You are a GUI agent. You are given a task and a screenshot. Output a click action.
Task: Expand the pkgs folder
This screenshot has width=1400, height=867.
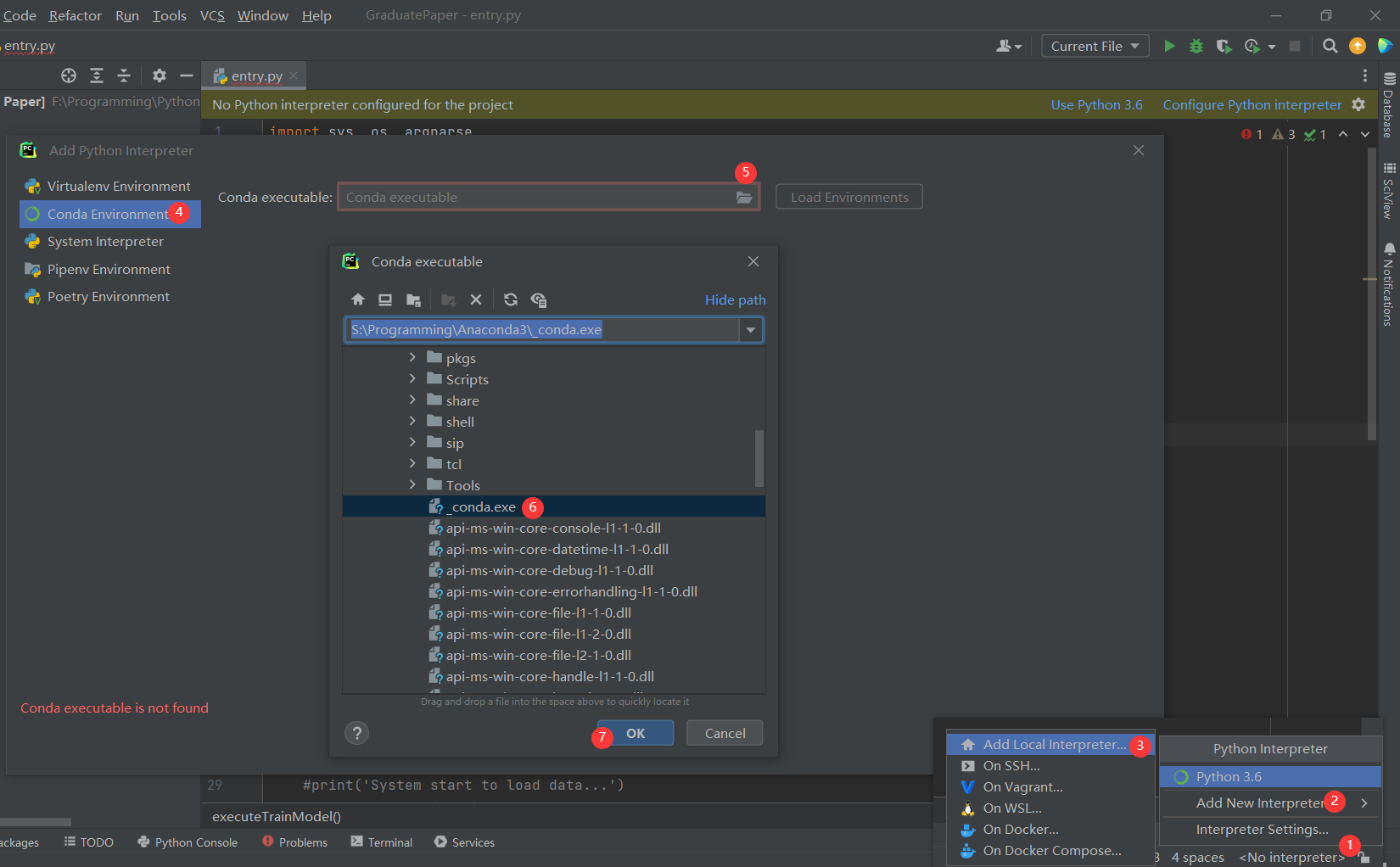[412, 357]
